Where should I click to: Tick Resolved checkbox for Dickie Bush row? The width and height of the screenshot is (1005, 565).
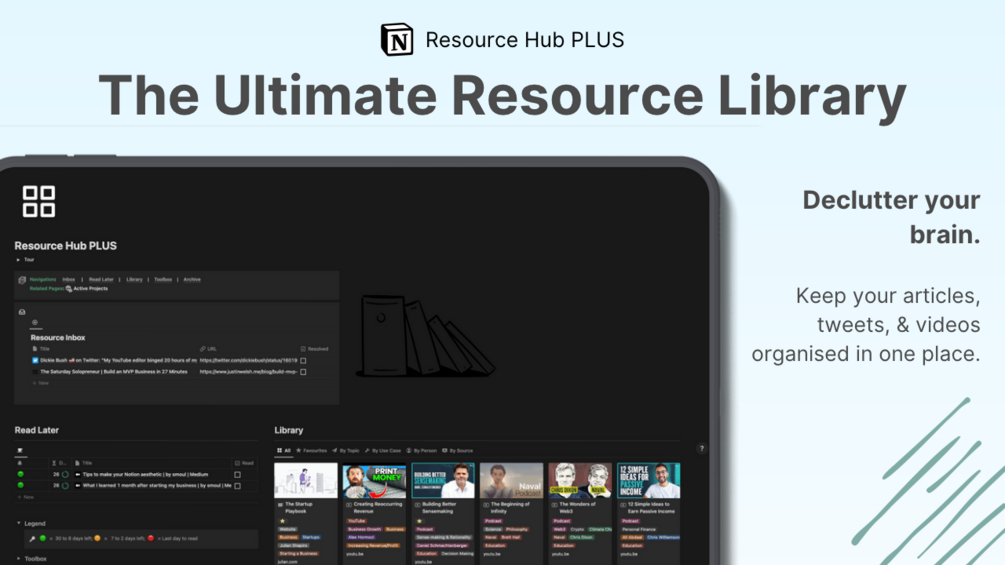tap(303, 361)
